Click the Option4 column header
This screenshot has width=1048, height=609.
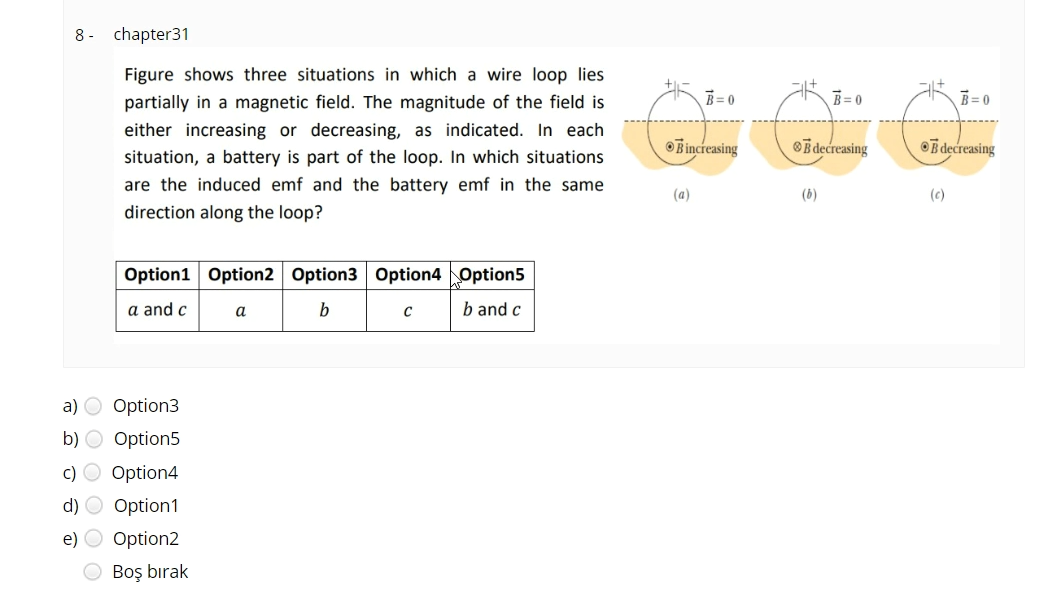[407, 274]
